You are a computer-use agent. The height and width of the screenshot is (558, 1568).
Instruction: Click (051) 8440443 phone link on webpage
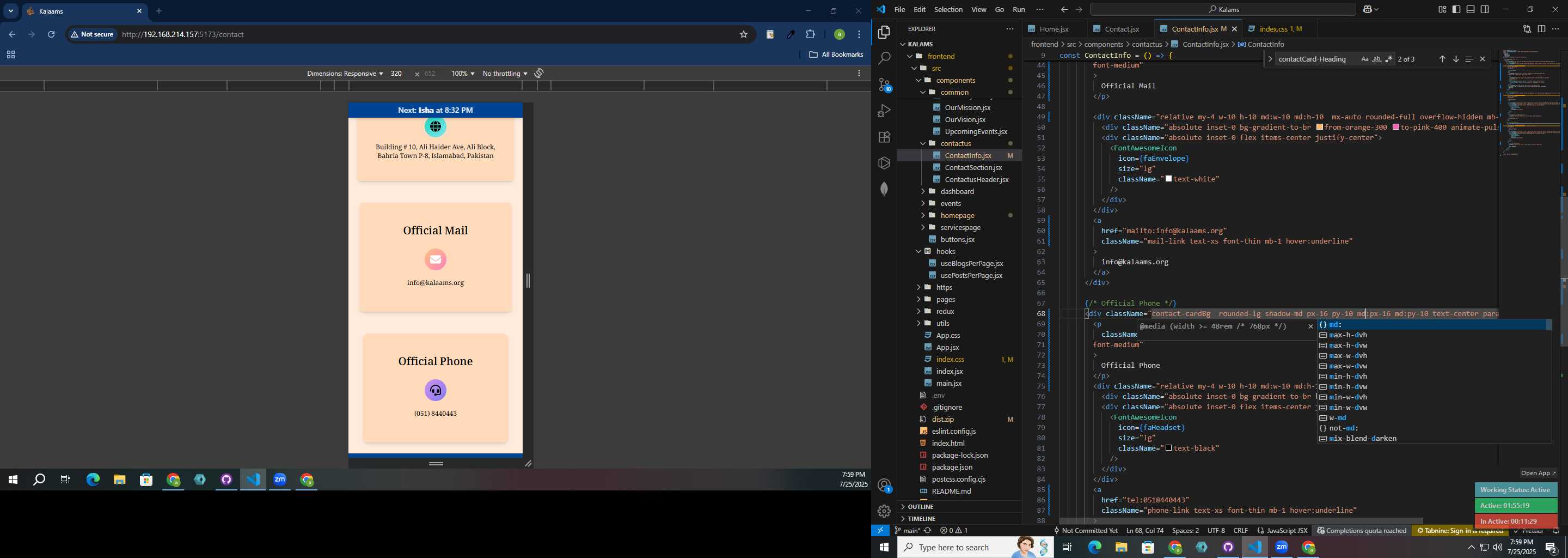[x=435, y=414]
